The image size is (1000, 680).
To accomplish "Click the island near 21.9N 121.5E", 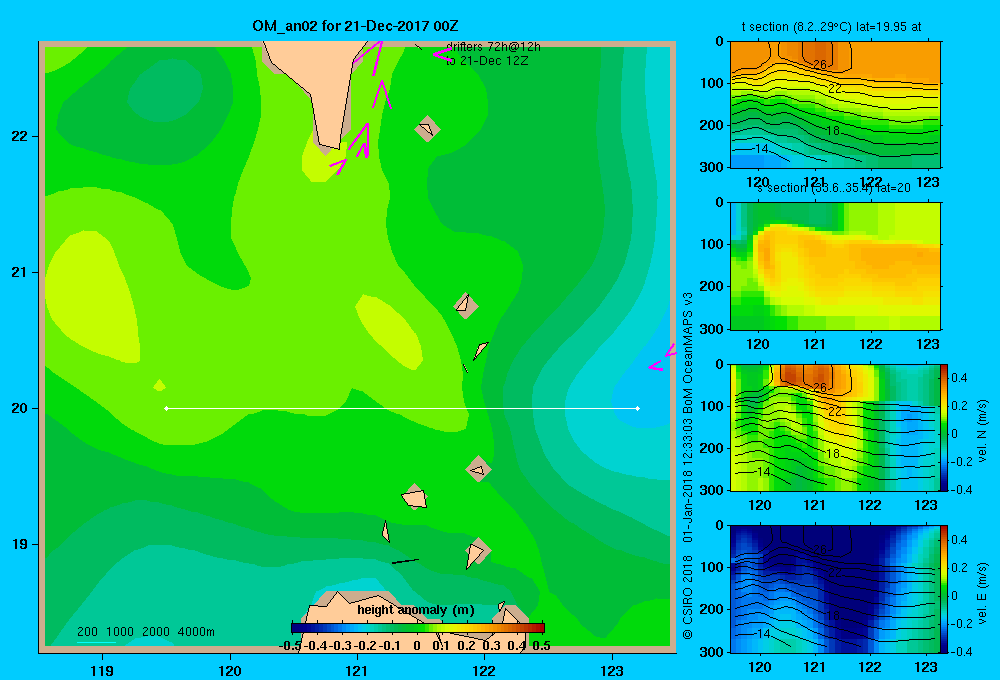I will [427, 129].
